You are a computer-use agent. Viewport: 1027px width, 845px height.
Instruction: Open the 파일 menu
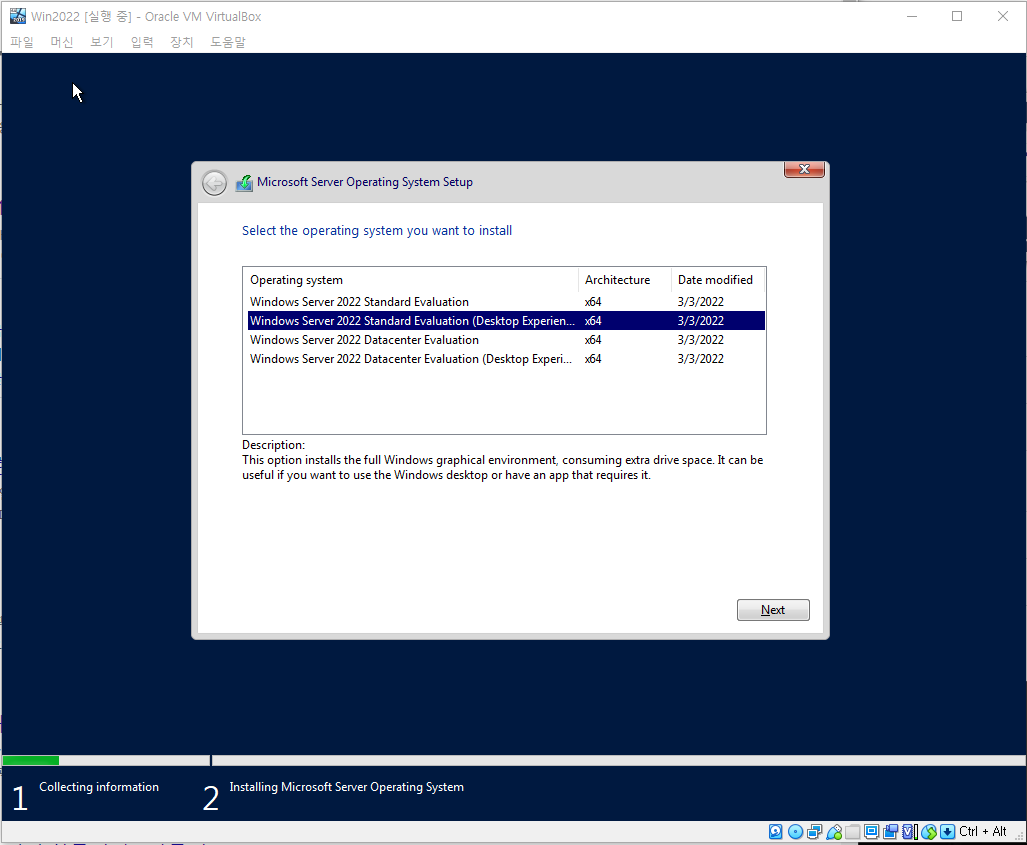22,42
